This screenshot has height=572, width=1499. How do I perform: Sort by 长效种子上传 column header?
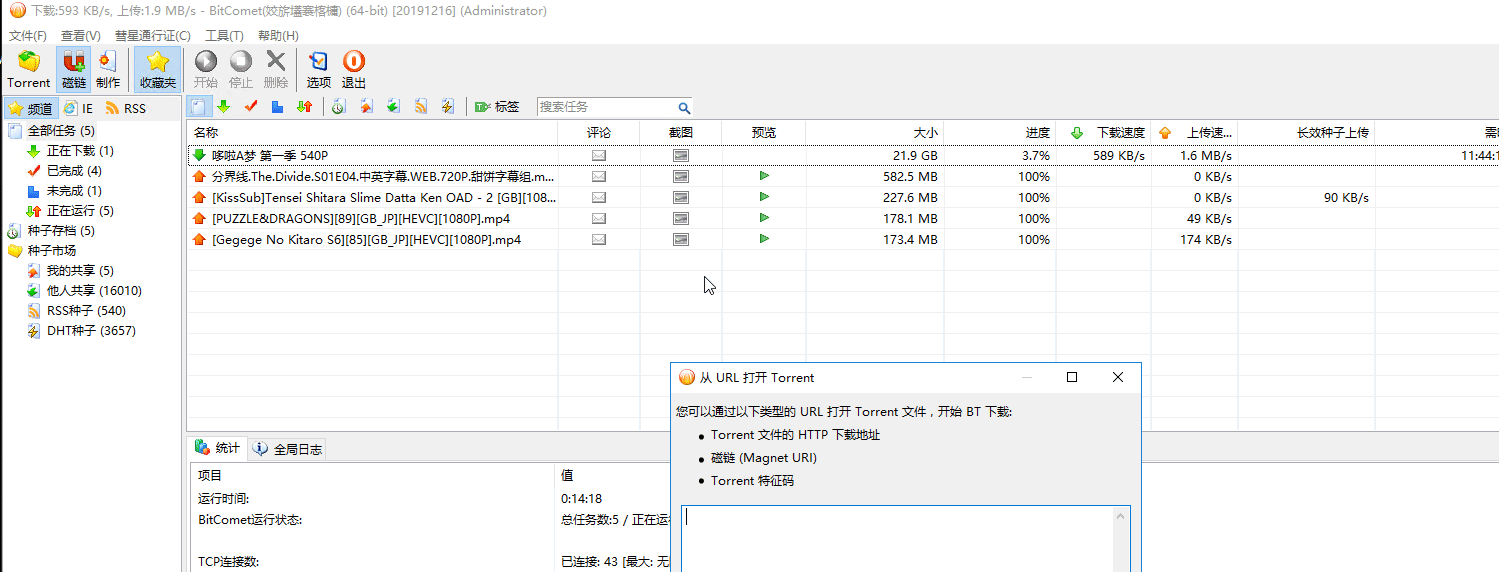(1306, 132)
